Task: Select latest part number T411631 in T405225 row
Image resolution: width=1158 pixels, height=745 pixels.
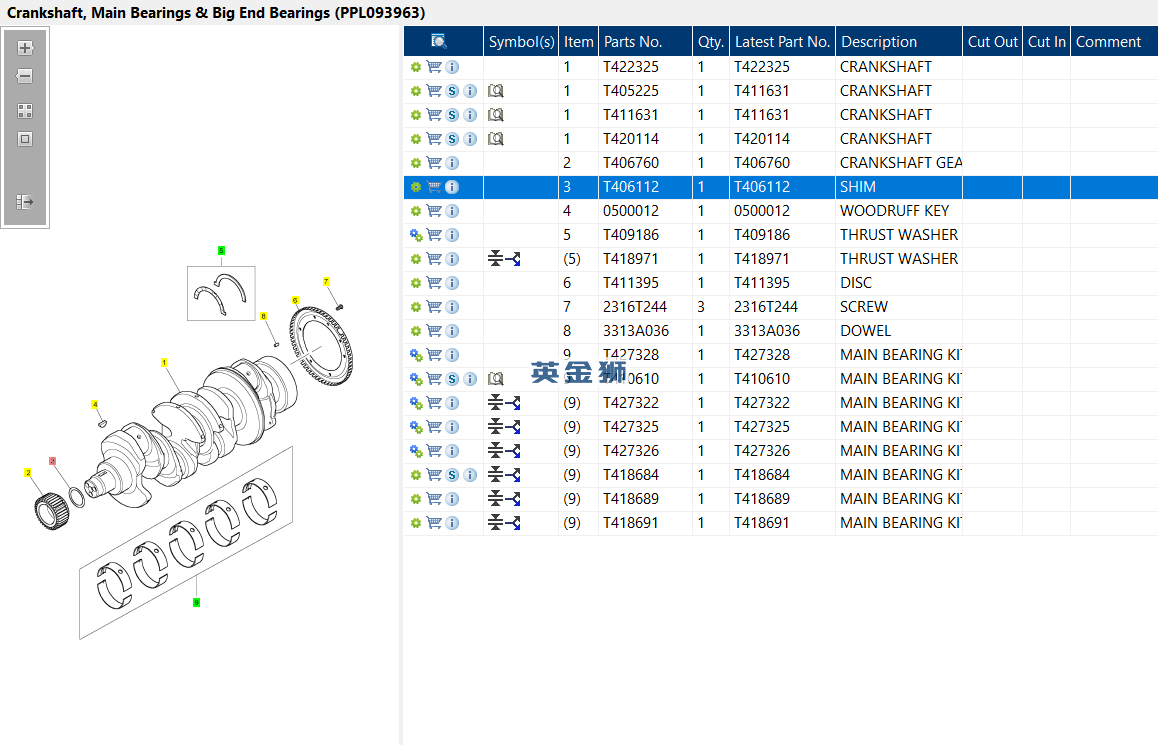Action: tap(782, 91)
